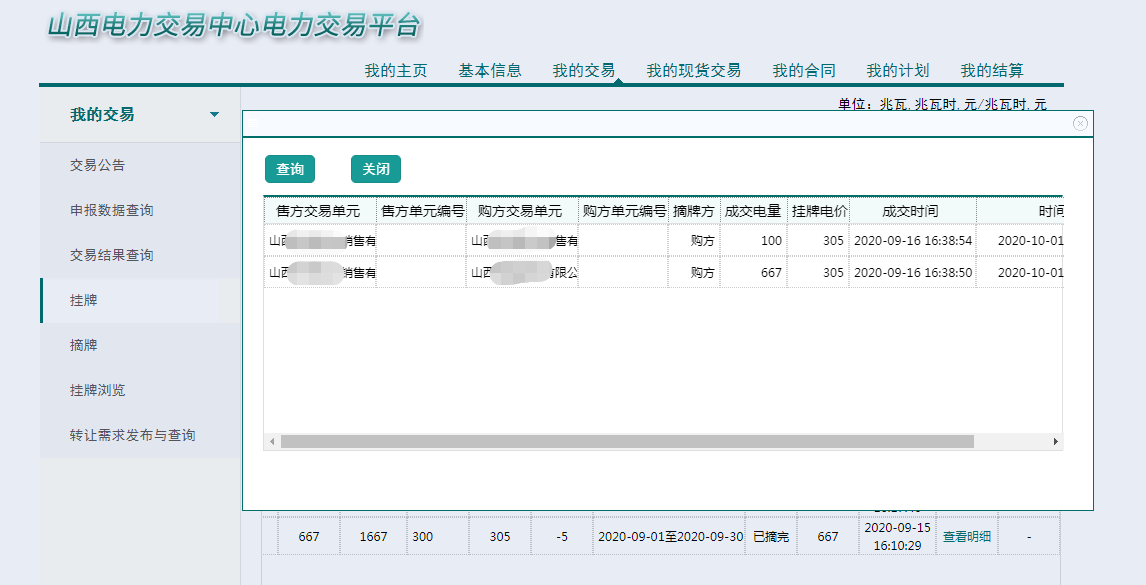Open 我的计划 tab
Screen dimensions: 1146x585
tap(898, 70)
